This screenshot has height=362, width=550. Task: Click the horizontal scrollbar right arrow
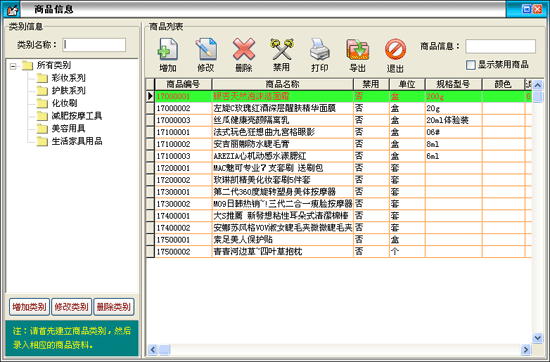(525, 350)
